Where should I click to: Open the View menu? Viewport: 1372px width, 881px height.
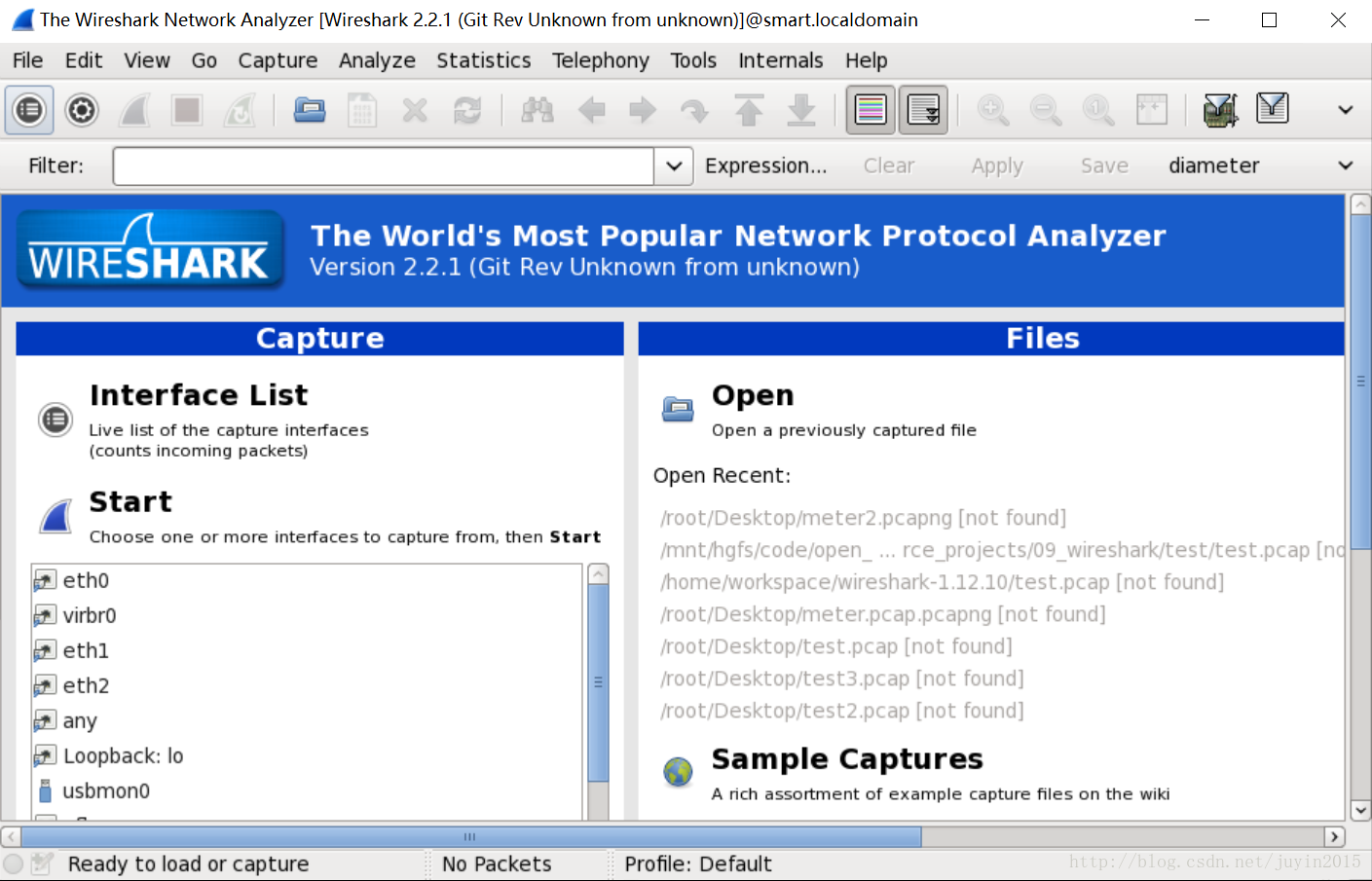pos(147,60)
